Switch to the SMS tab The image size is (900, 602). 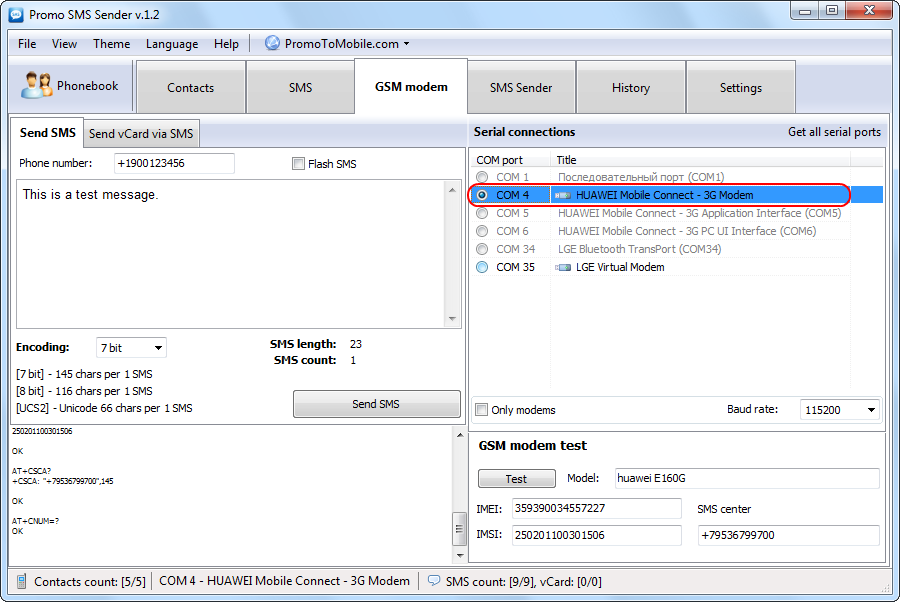click(300, 87)
